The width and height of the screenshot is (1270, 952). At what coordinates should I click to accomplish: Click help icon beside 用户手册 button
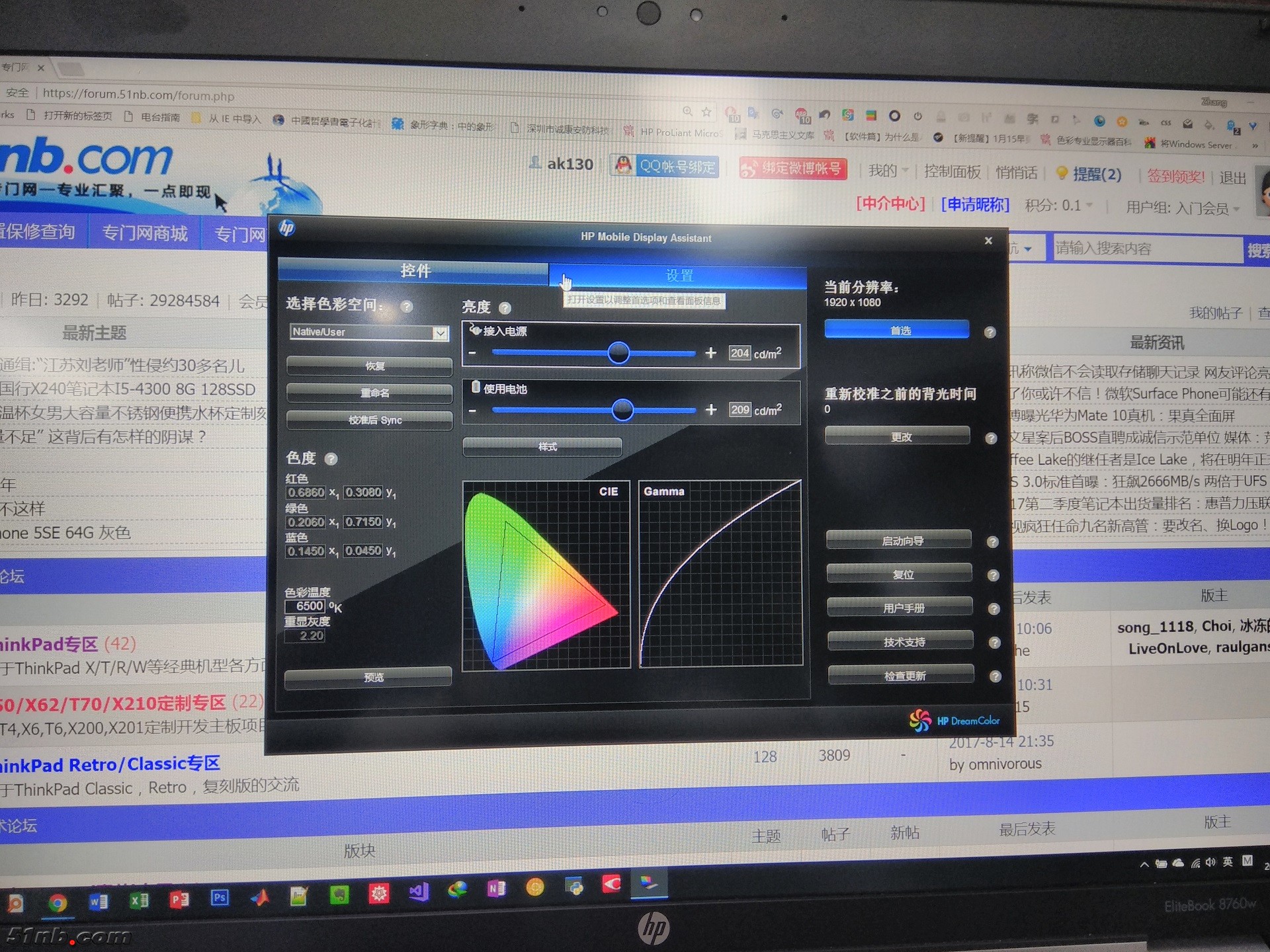[x=994, y=610]
